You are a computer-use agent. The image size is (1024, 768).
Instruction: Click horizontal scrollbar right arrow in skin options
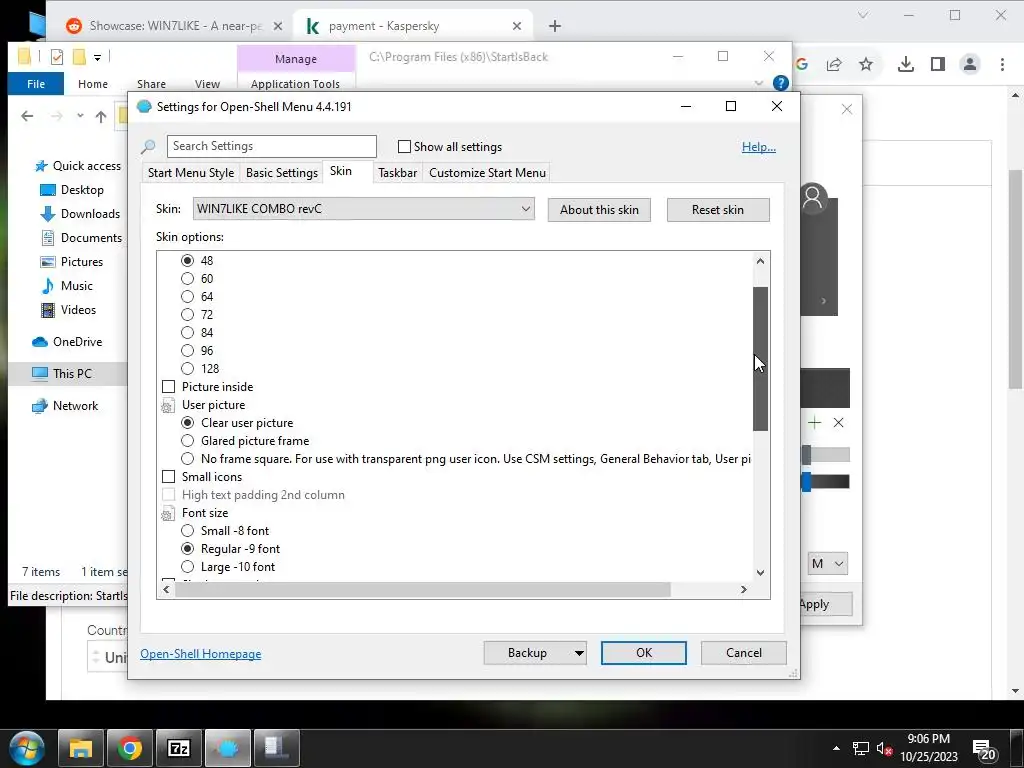743,590
